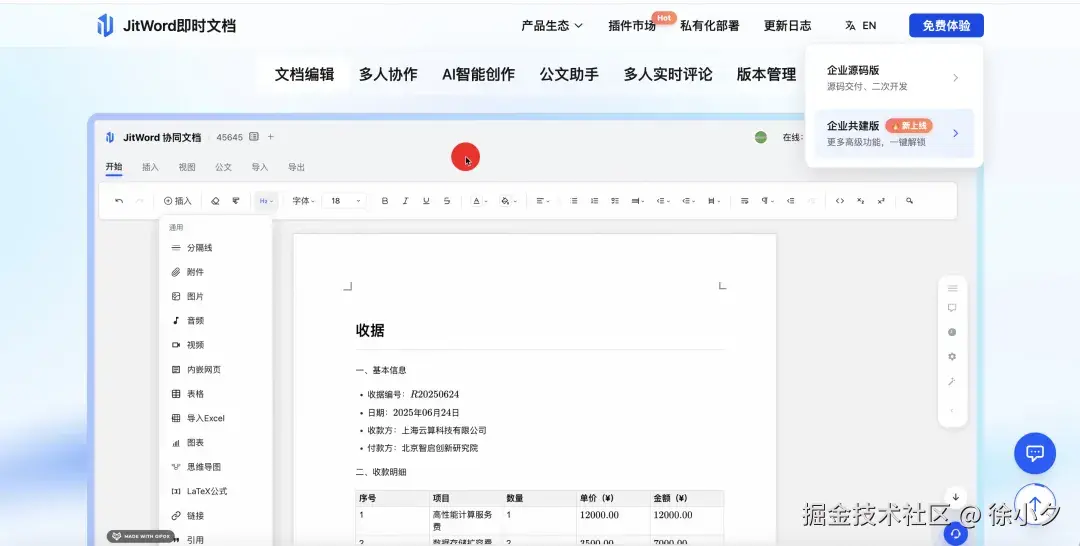Expand the 产品生态 menu in the header
This screenshot has width=1080, height=546.
coord(552,25)
